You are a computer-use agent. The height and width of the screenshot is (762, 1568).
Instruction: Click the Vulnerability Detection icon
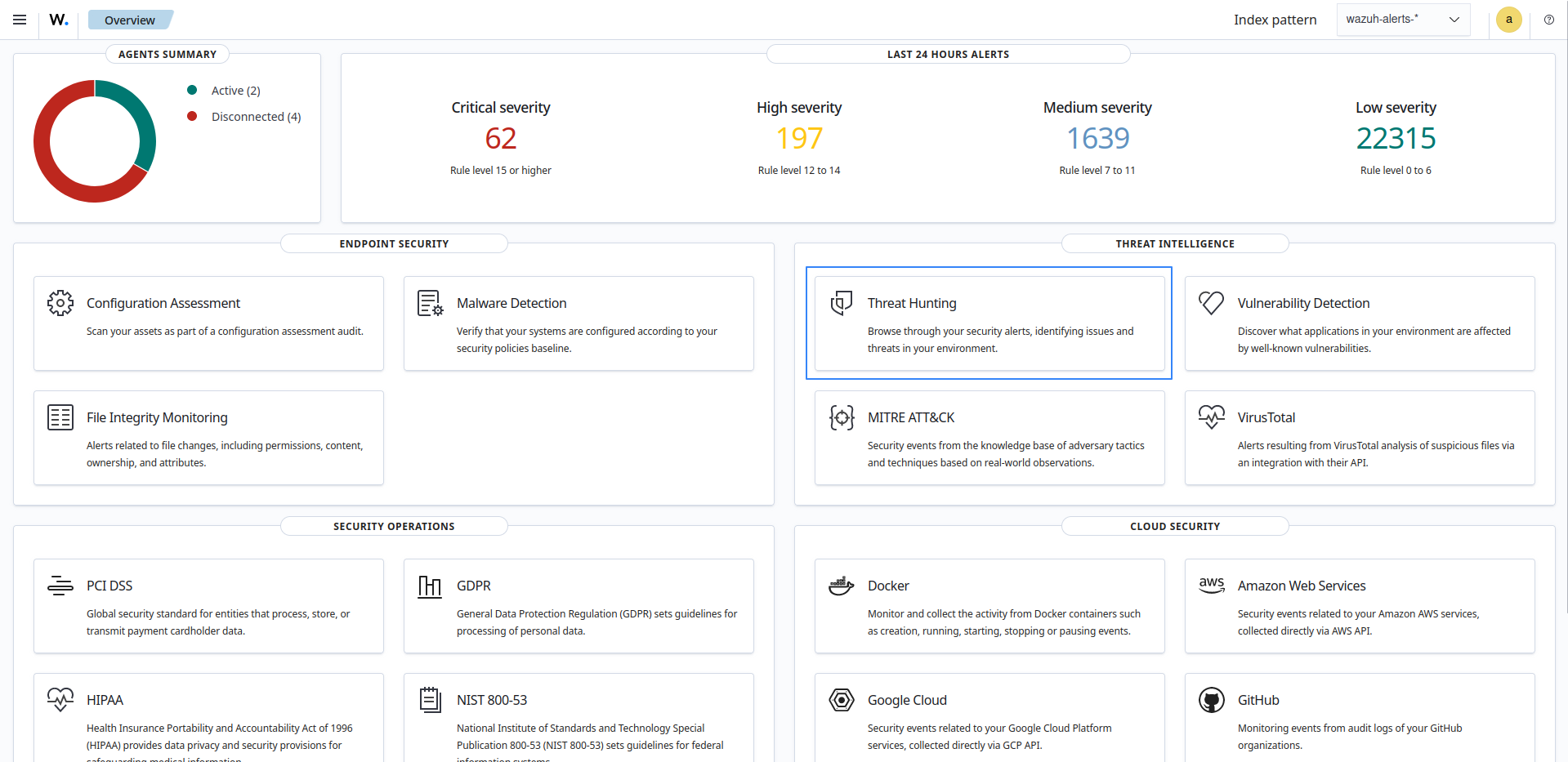[x=1212, y=302]
